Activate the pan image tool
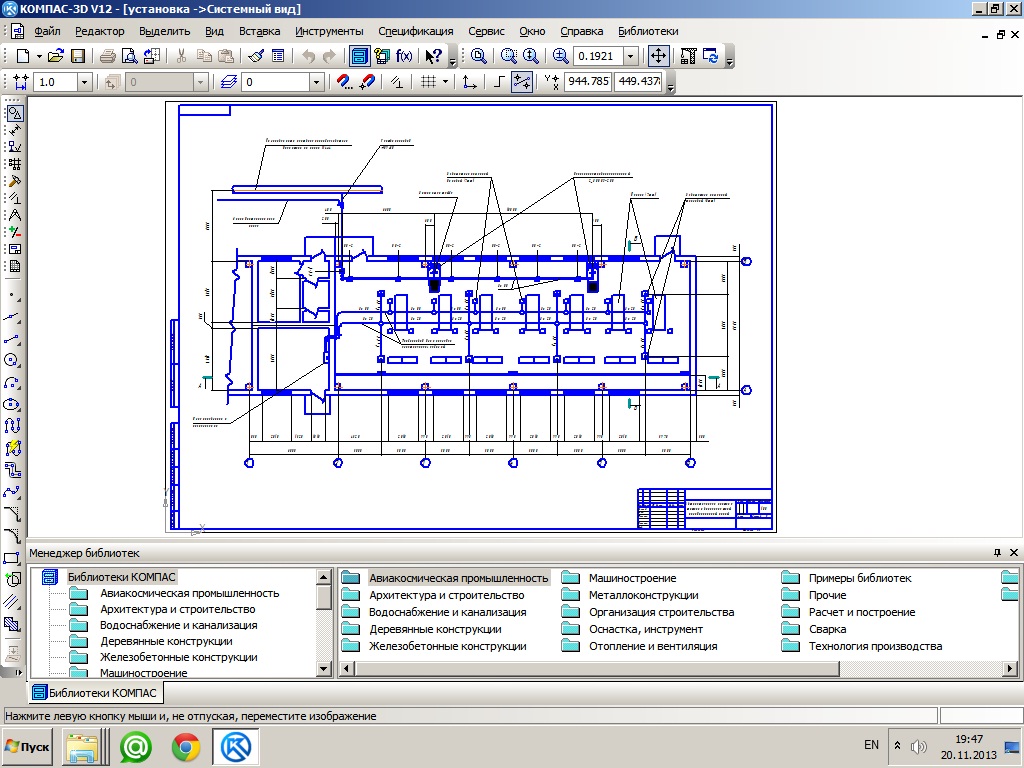Screen dimensions: 1024x768 coord(658,56)
